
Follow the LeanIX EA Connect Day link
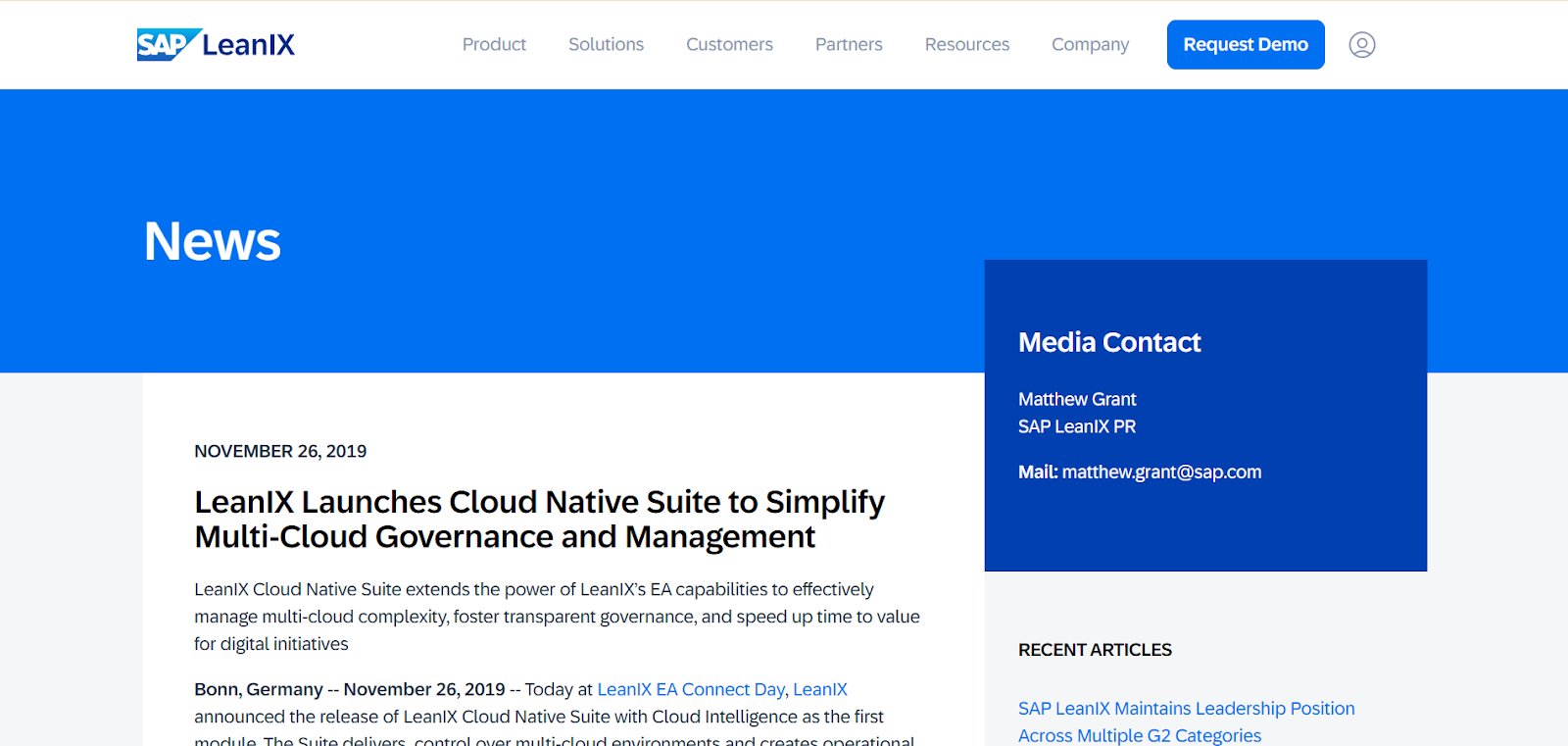point(691,689)
